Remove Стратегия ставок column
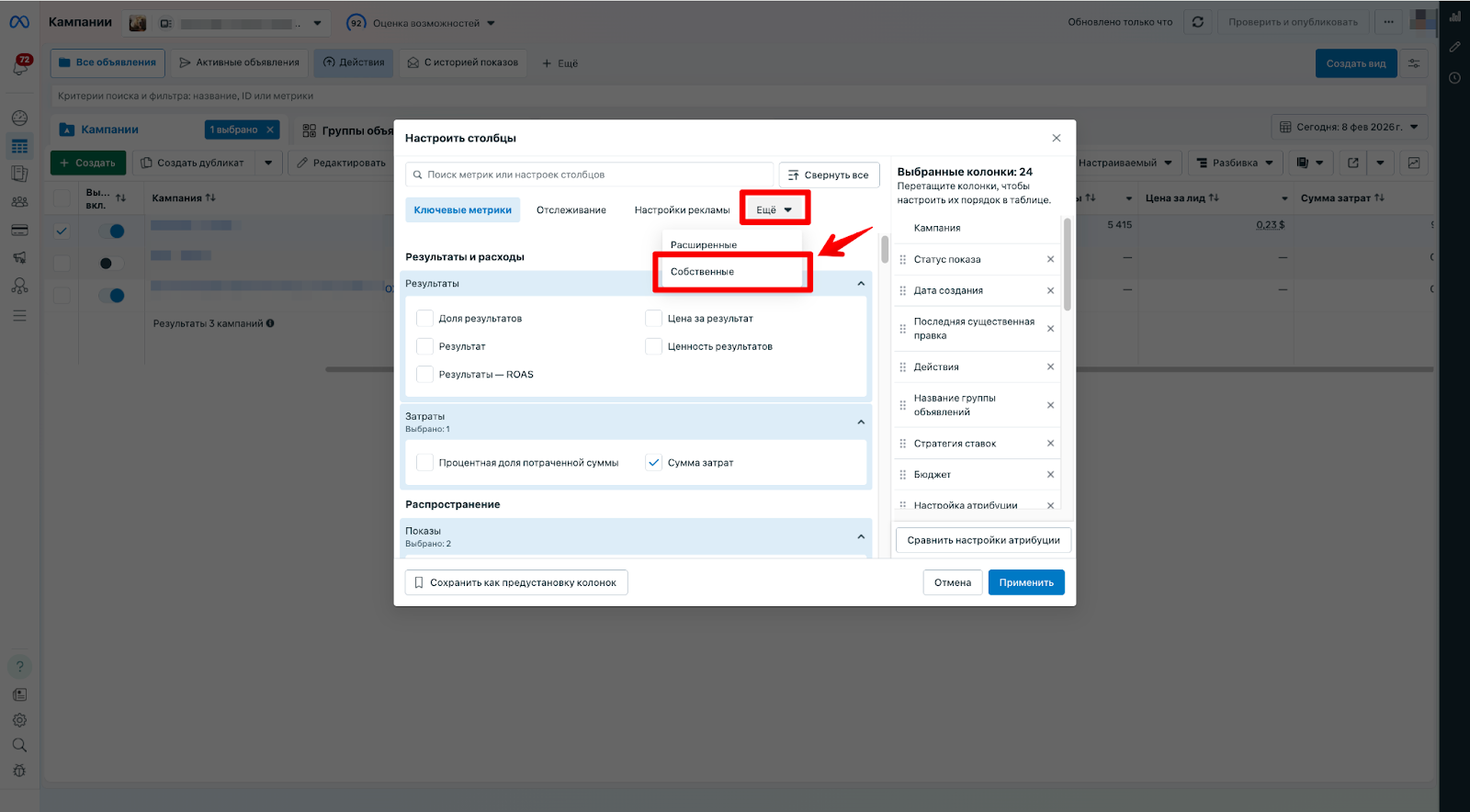 1050,443
